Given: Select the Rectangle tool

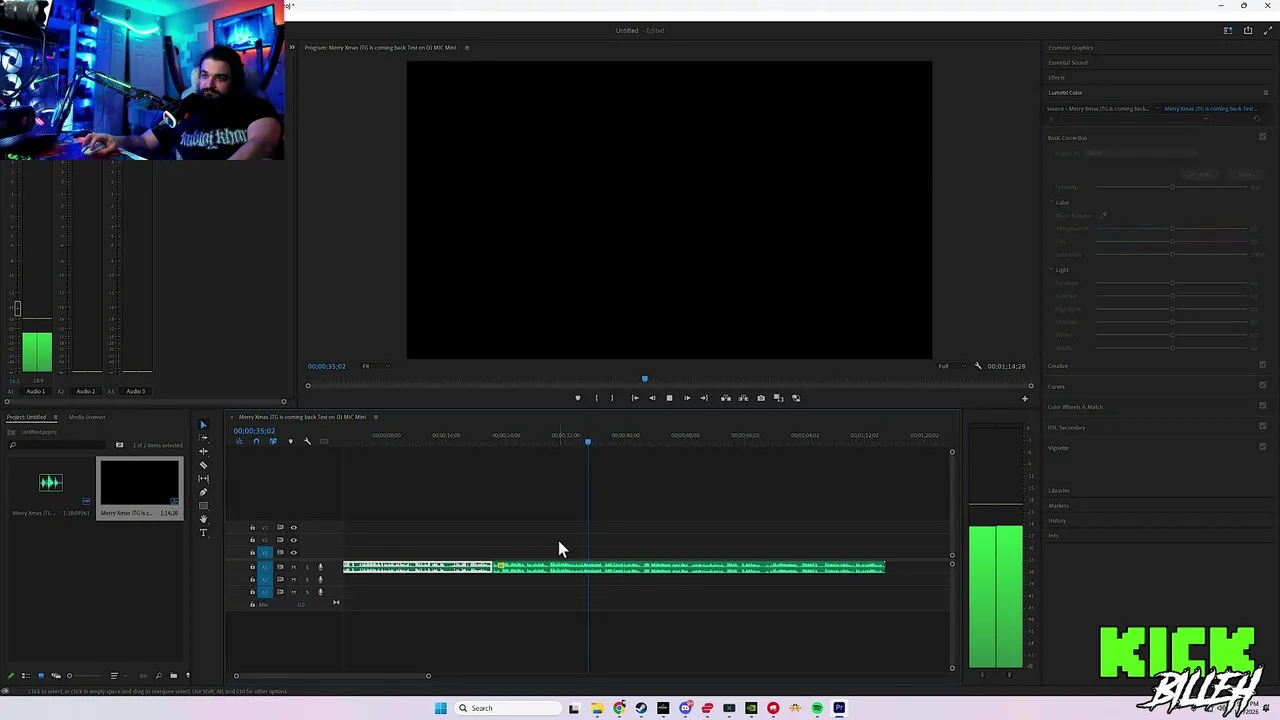Looking at the screenshot, I should (203, 506).
